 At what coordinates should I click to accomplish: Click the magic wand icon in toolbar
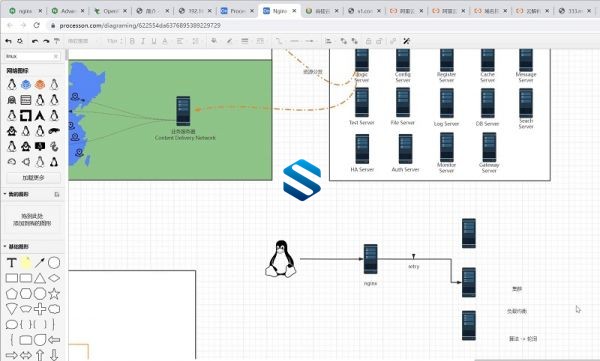pos(406,41)
